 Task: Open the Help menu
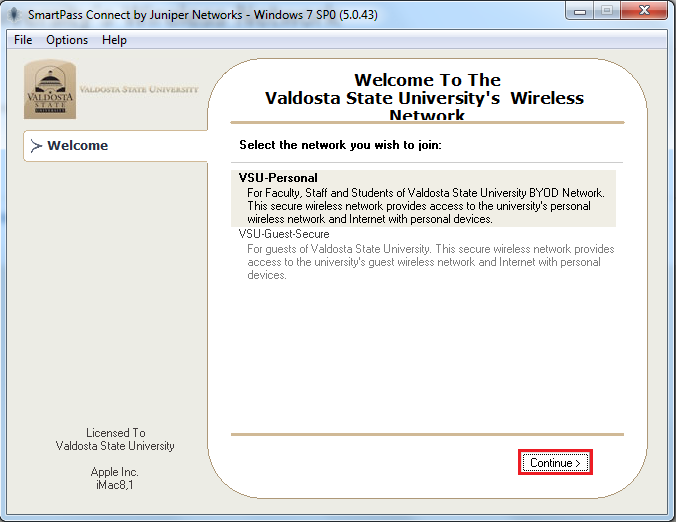click(x=114, y=40)
